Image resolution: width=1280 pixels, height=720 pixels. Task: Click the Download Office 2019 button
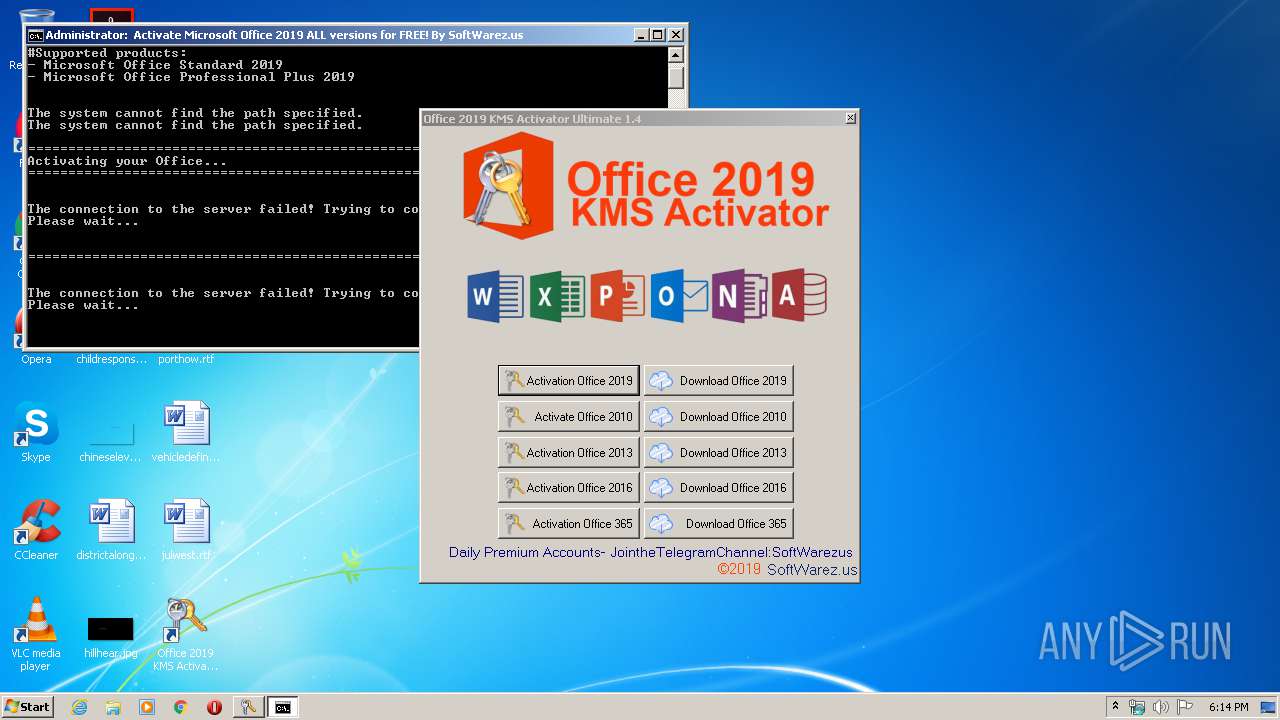(x=718, y=380)
